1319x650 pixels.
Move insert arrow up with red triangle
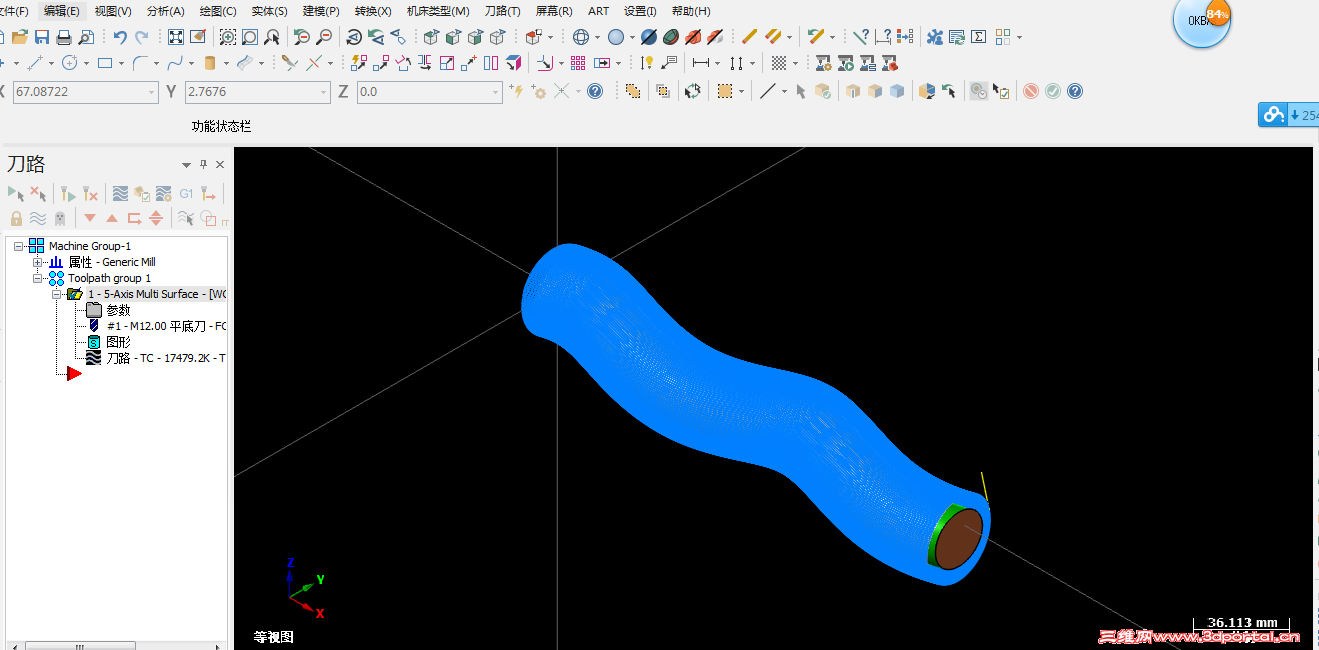point(112,218)
